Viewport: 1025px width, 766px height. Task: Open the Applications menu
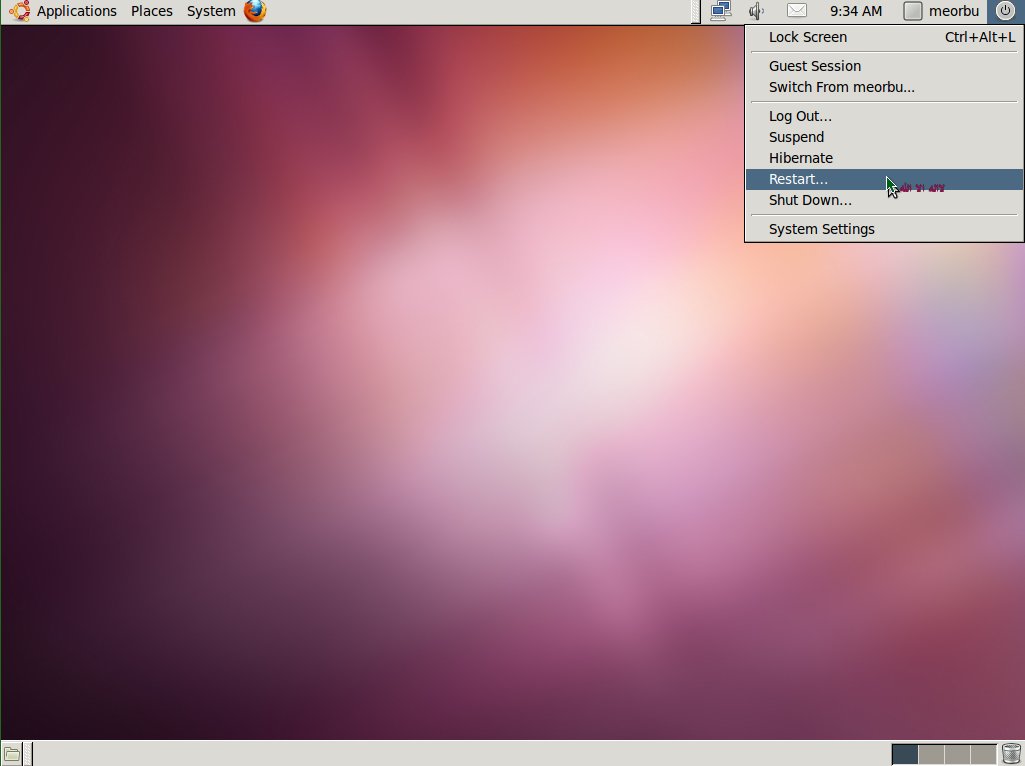[77, 11]
